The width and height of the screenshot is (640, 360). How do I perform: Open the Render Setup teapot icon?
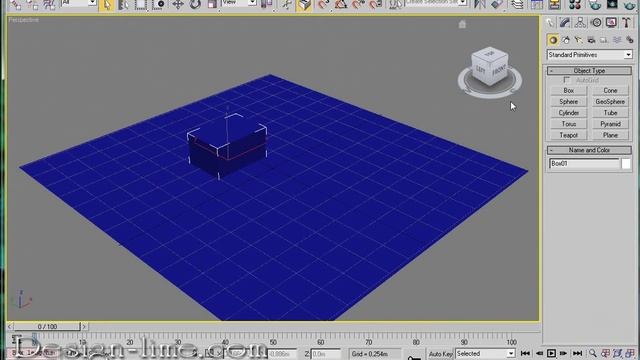point(595,4)
